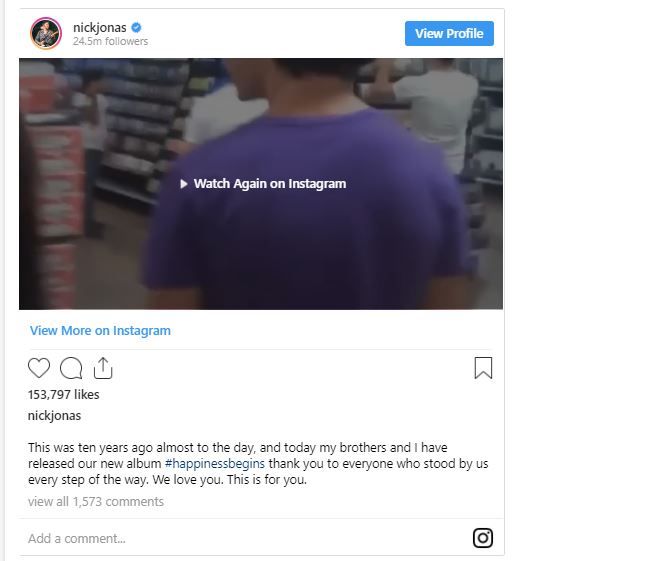Like the post with the heart icon

pyautogui.click(x=39, y=368)
